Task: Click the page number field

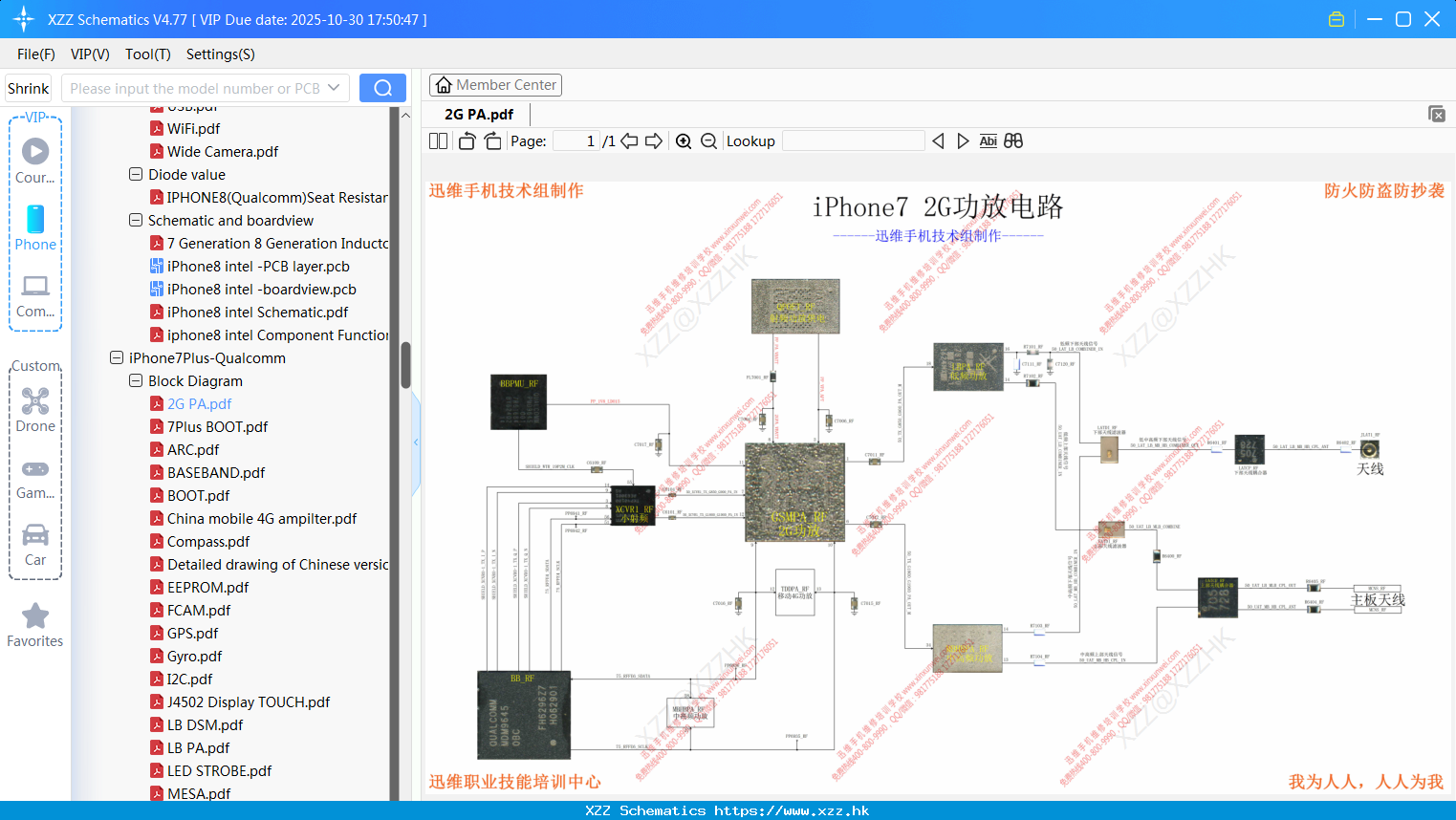Action: 576,140
